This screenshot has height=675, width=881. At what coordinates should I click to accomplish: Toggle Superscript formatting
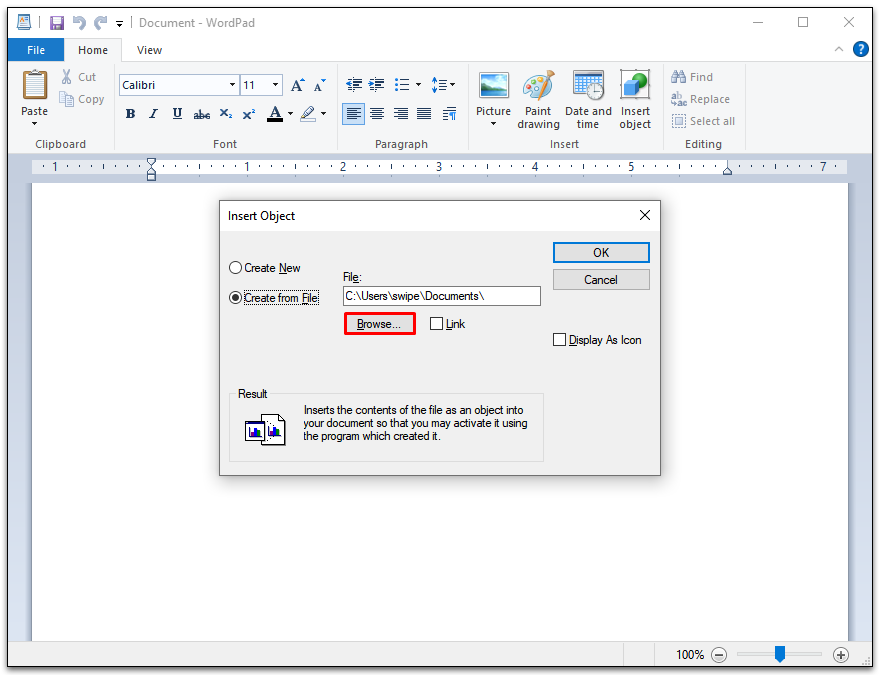coord(249,114)
